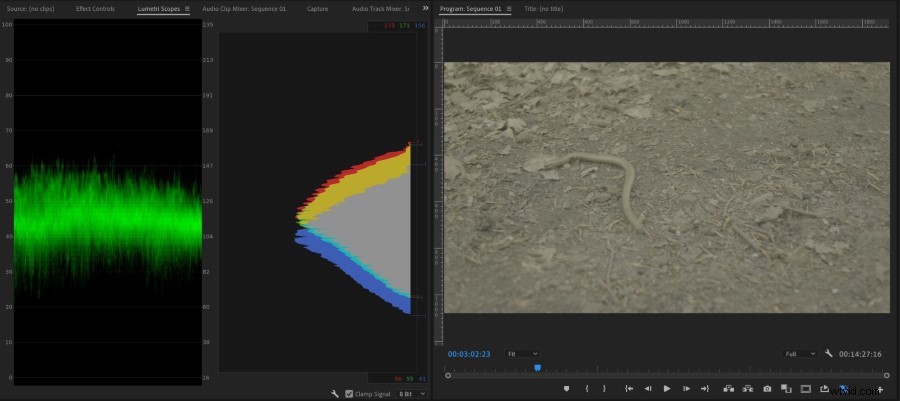Click the Mark Out bracket button
900x401 pixels.
[x=604, y=388]
